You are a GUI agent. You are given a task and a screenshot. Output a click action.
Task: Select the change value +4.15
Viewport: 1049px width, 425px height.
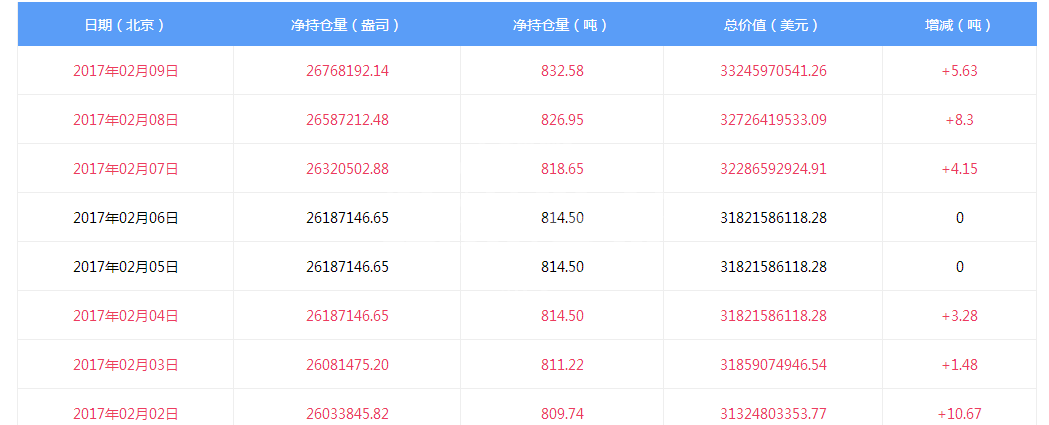(x=959, y=169)
